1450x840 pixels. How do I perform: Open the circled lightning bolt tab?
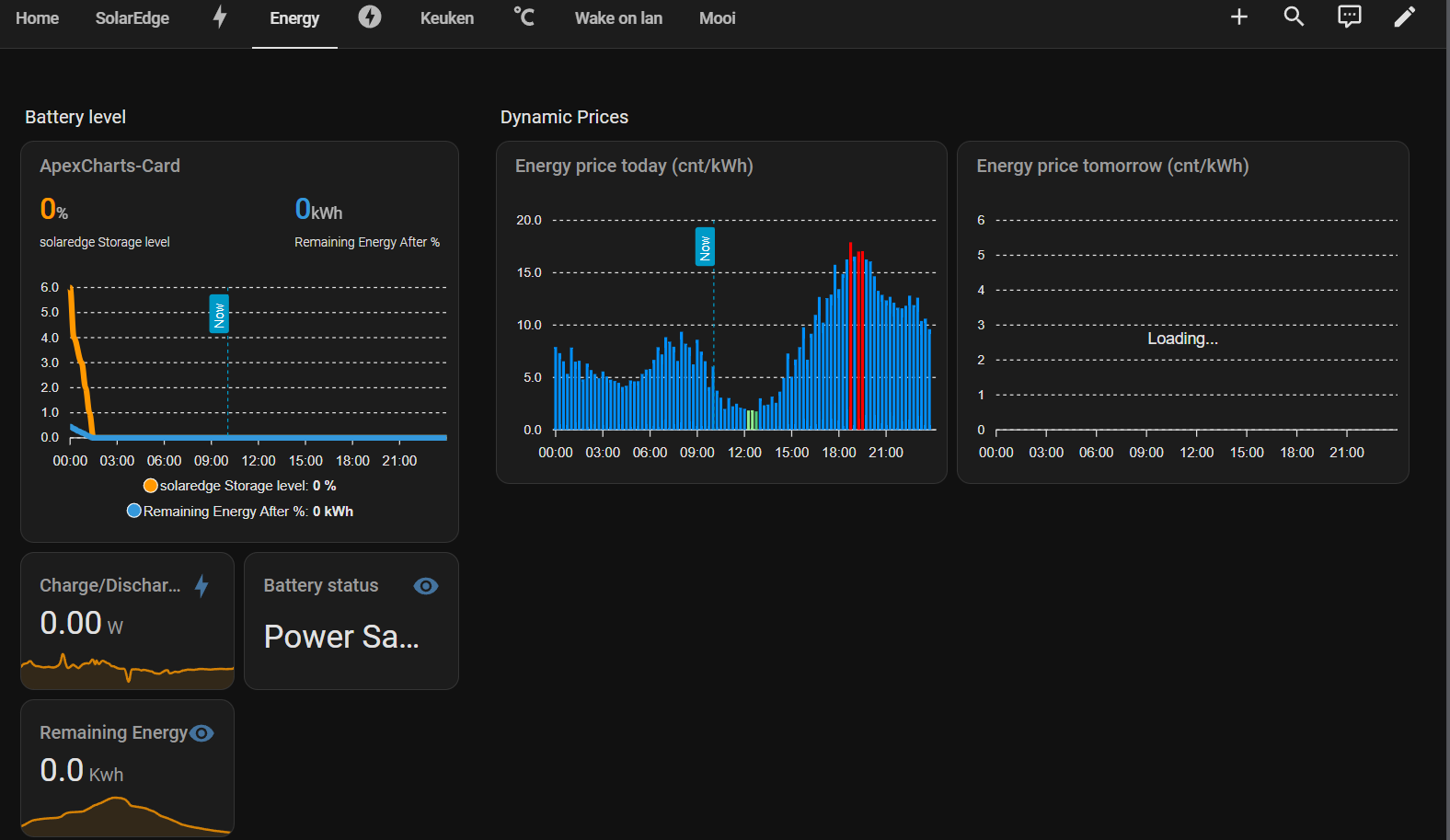(370, 17)
